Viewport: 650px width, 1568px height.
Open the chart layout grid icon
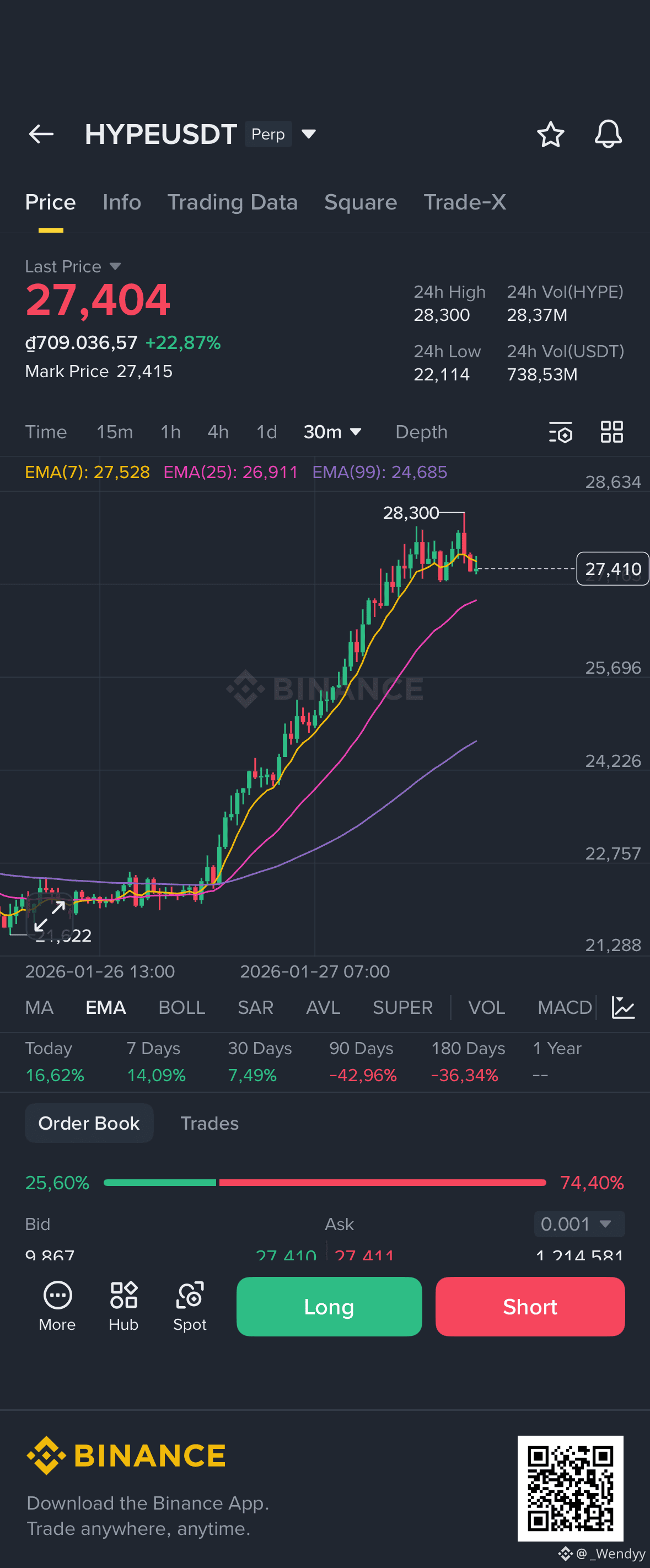coord(611,432)
